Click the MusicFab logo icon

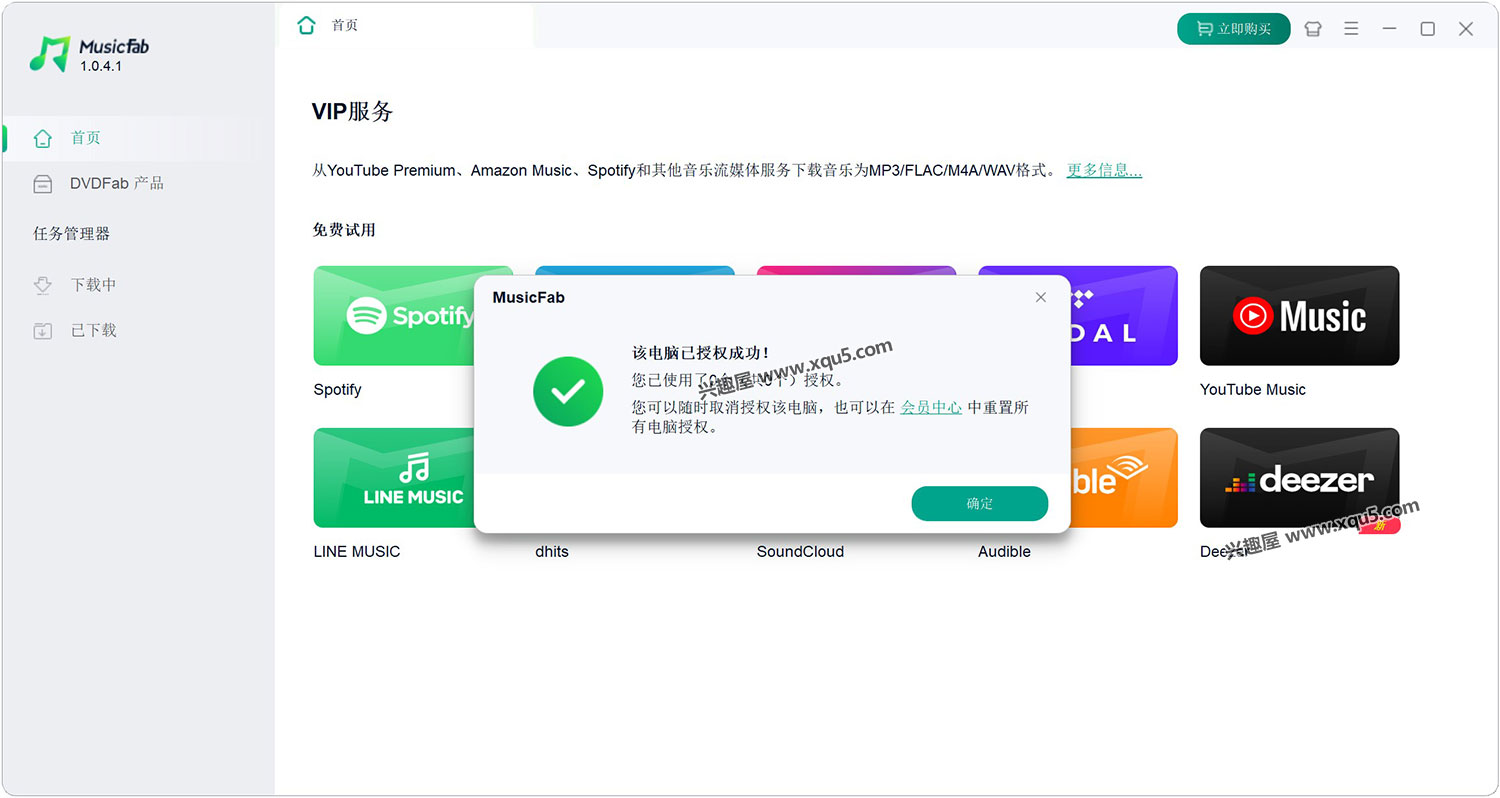[x=49, y=54]
